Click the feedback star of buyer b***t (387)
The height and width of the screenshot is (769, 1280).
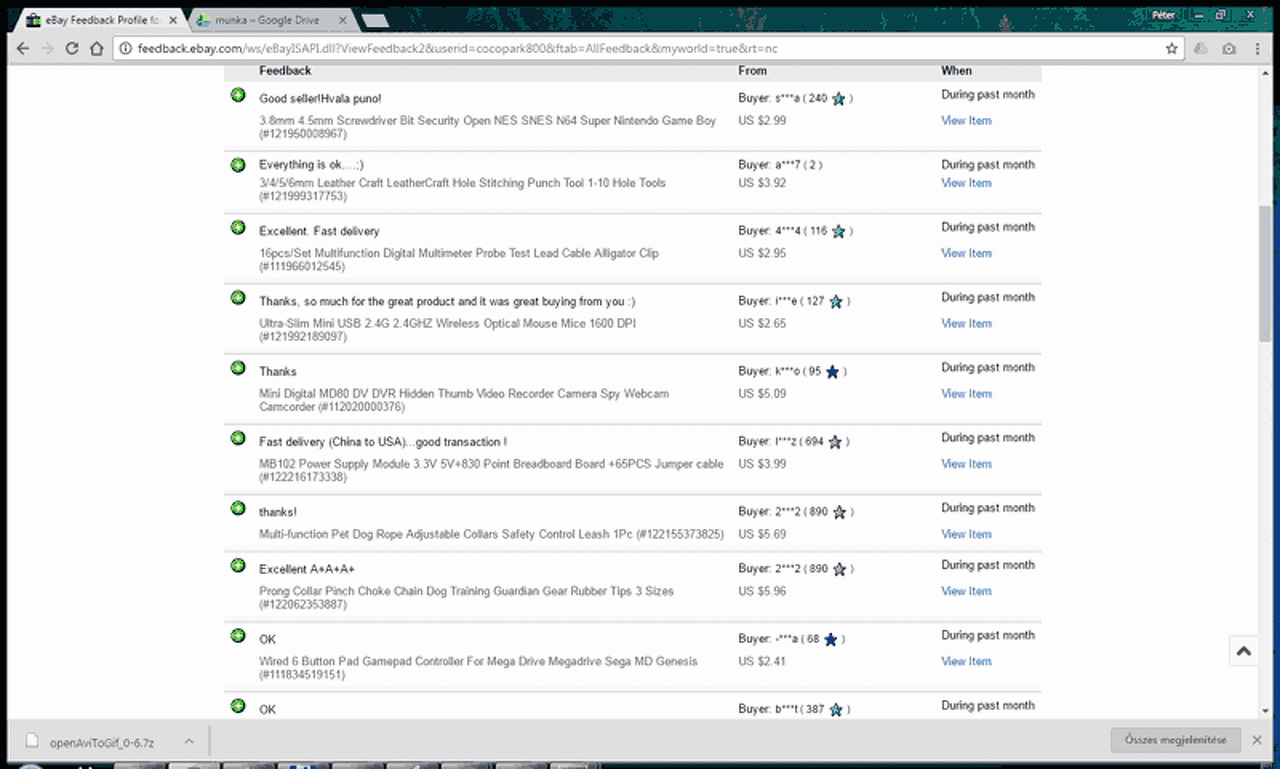tap(835, 709)
